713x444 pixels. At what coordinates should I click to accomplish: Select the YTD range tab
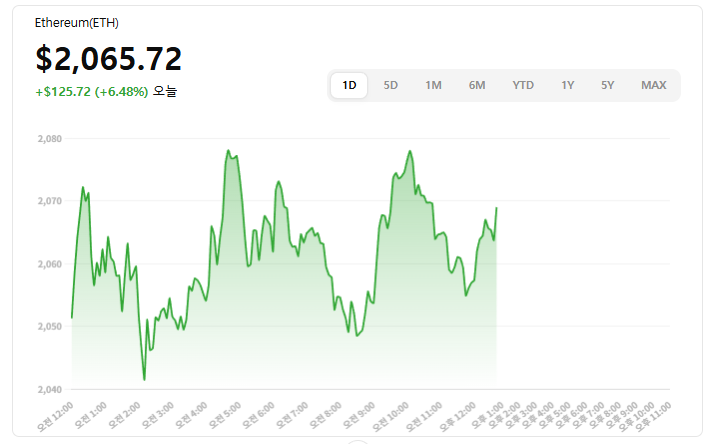tap(523, 85)
